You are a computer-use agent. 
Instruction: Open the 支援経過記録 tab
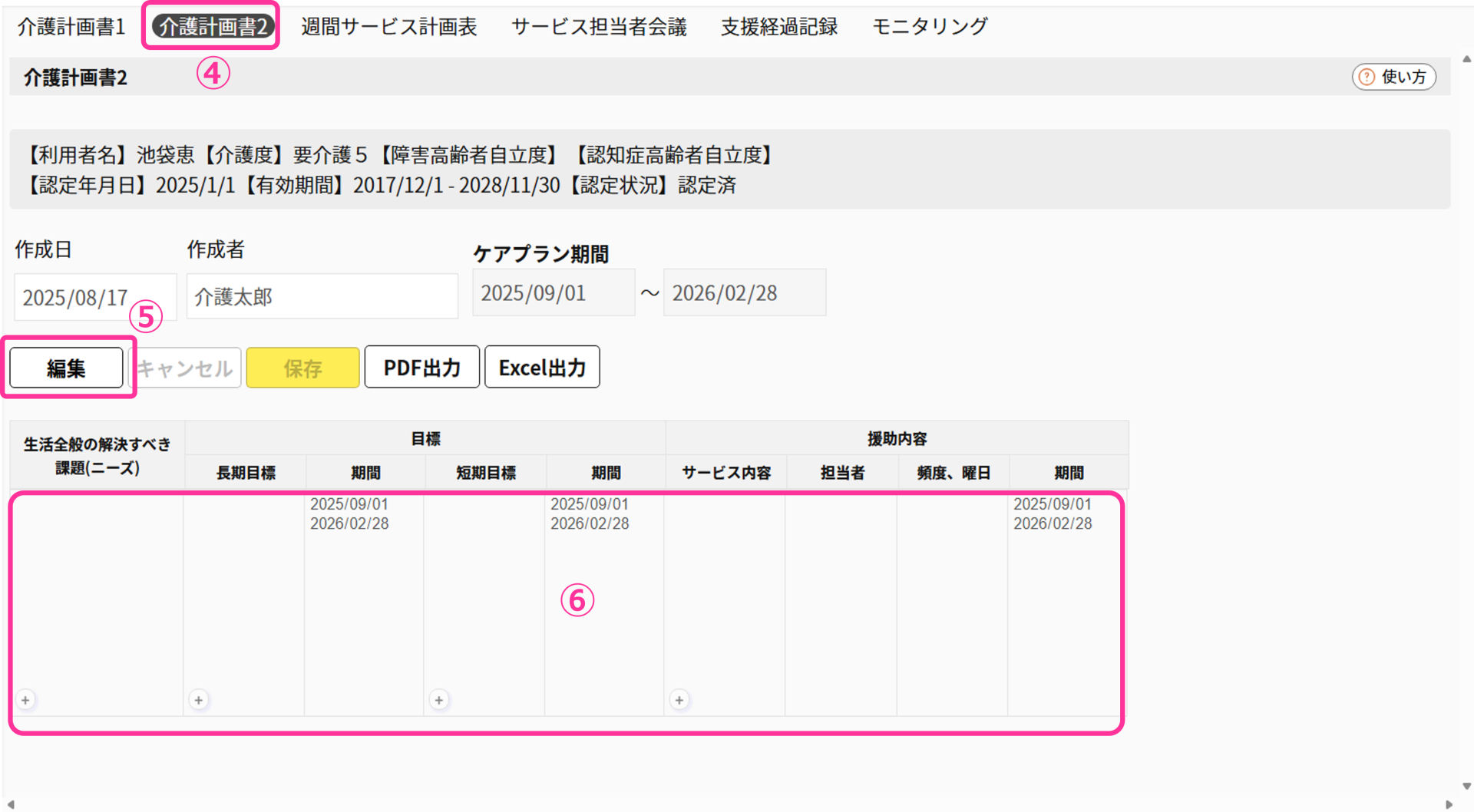[x=779, y=27]
